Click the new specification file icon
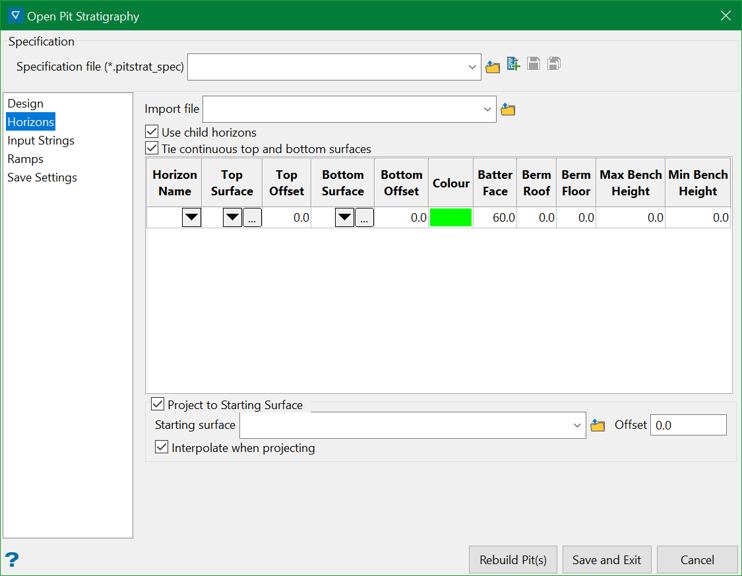Screen dimensions: 742x576 tap(514, 64)
